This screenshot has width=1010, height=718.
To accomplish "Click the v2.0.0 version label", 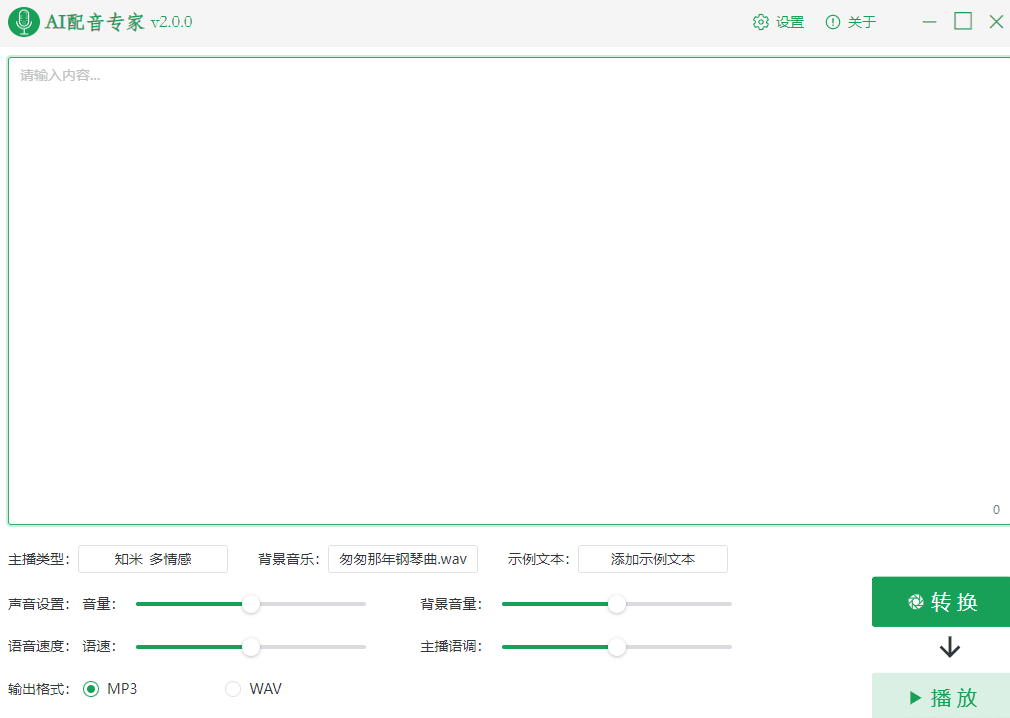I will pyautogui.click(x=171, y=22).
